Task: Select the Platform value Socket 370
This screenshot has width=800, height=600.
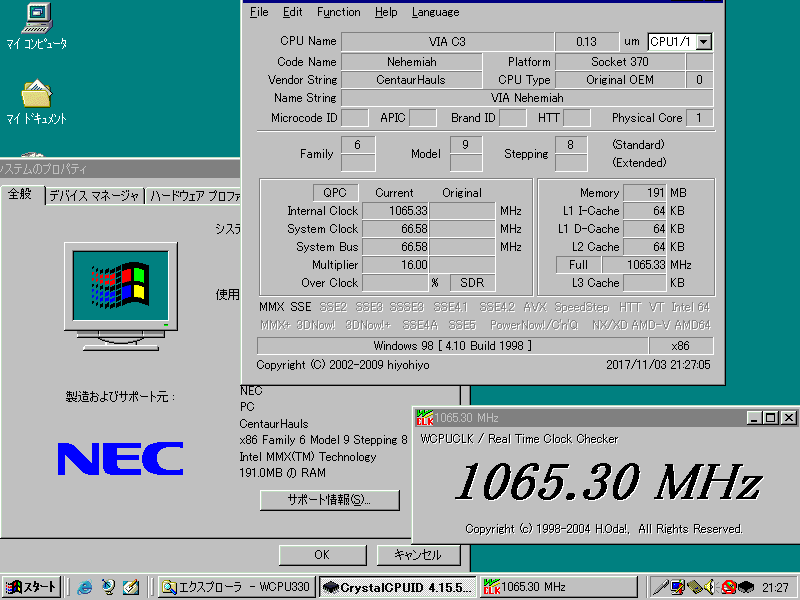Action: click(620, 62)
